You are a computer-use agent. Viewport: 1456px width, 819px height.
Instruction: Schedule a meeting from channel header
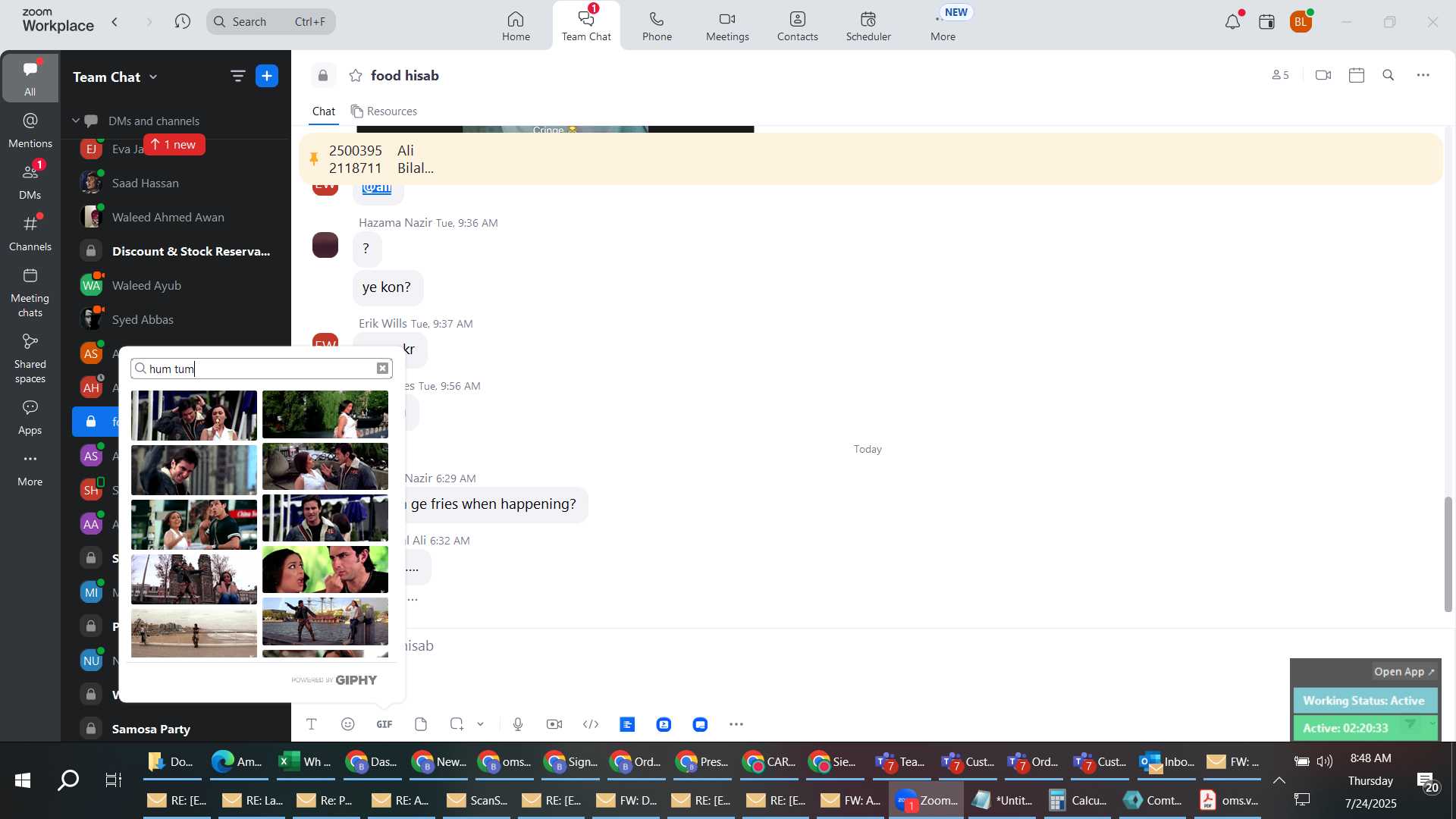[x=1357, y=75]
